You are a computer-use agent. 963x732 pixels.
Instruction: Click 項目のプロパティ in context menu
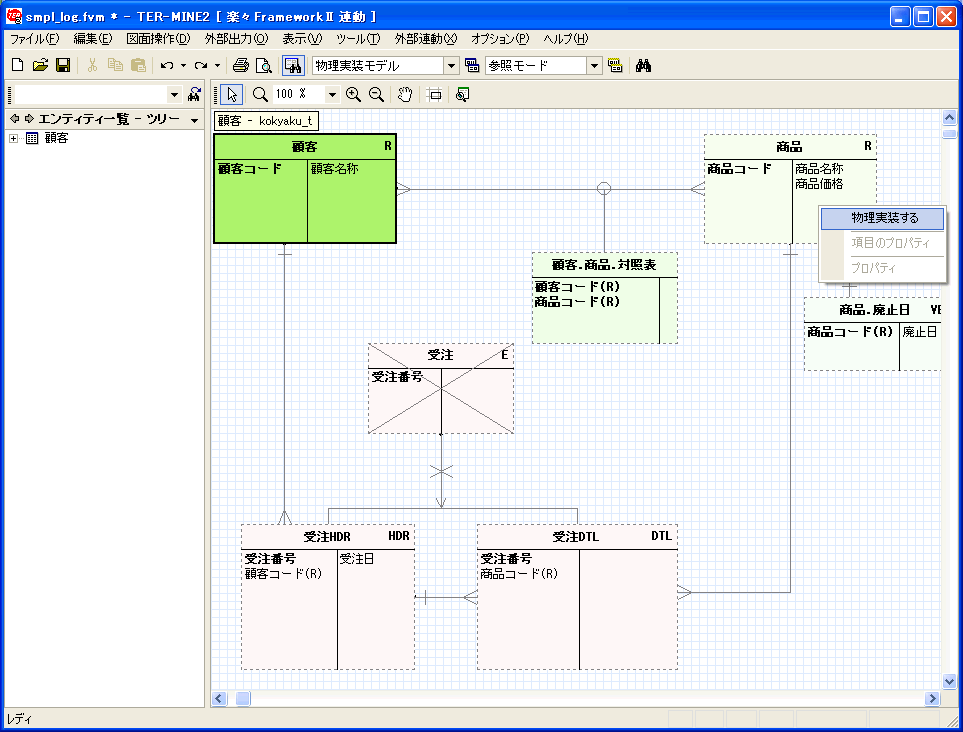point(883,243)
